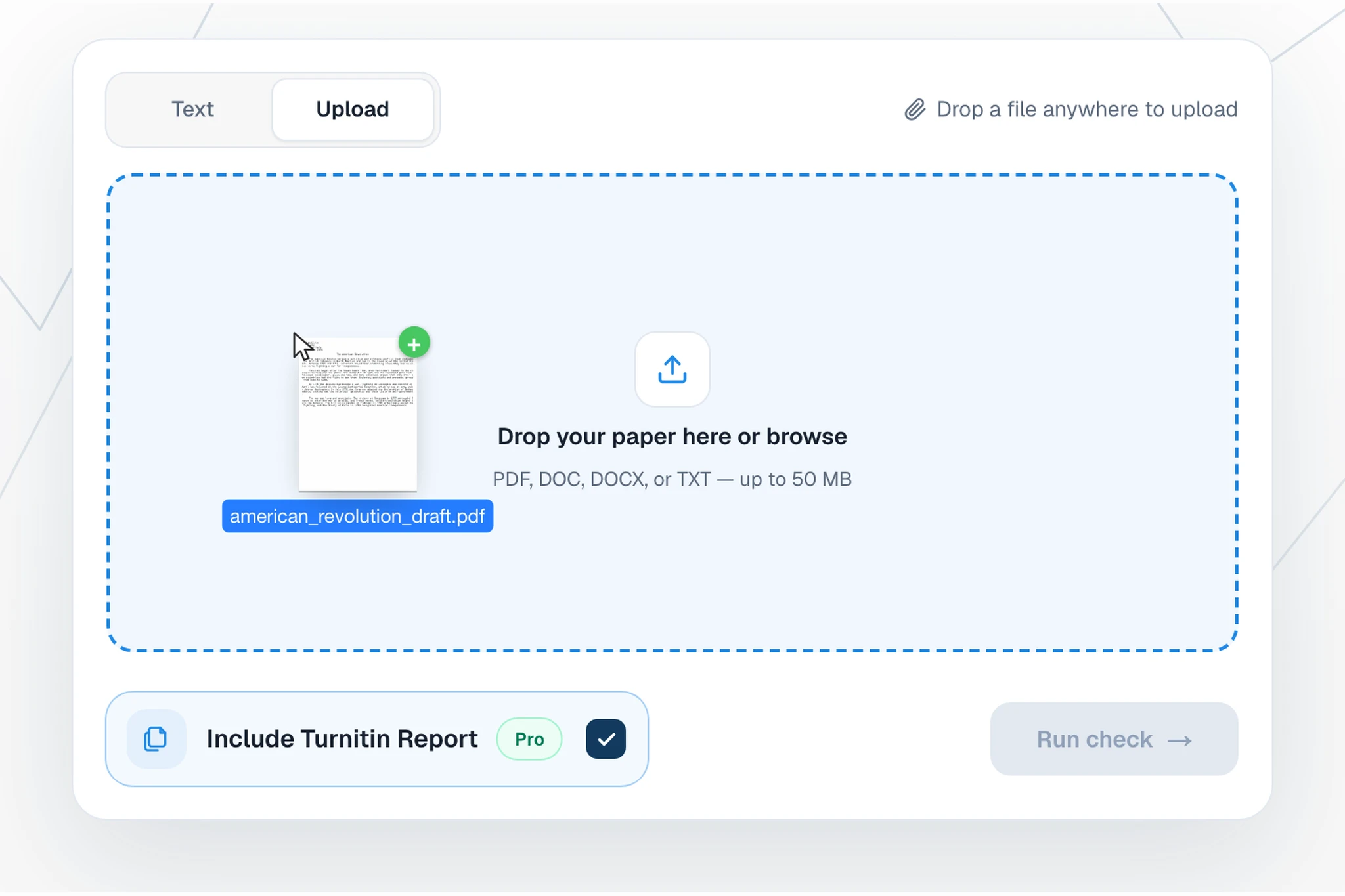Click the american_revolution_draft.pdf filename label
Image resolution: width=1345 pixels, height=896 pixels.
coord(357,516)
